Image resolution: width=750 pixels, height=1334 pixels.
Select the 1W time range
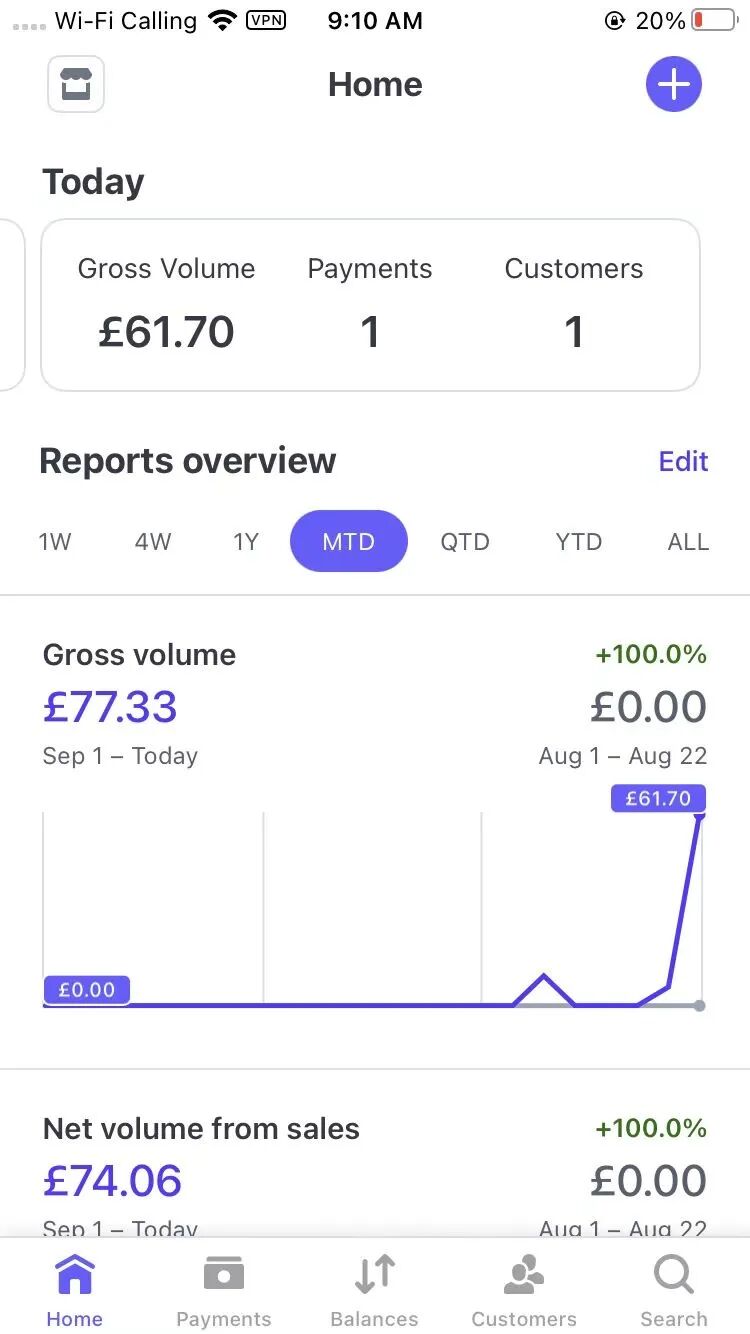click(x=55, y=542)
